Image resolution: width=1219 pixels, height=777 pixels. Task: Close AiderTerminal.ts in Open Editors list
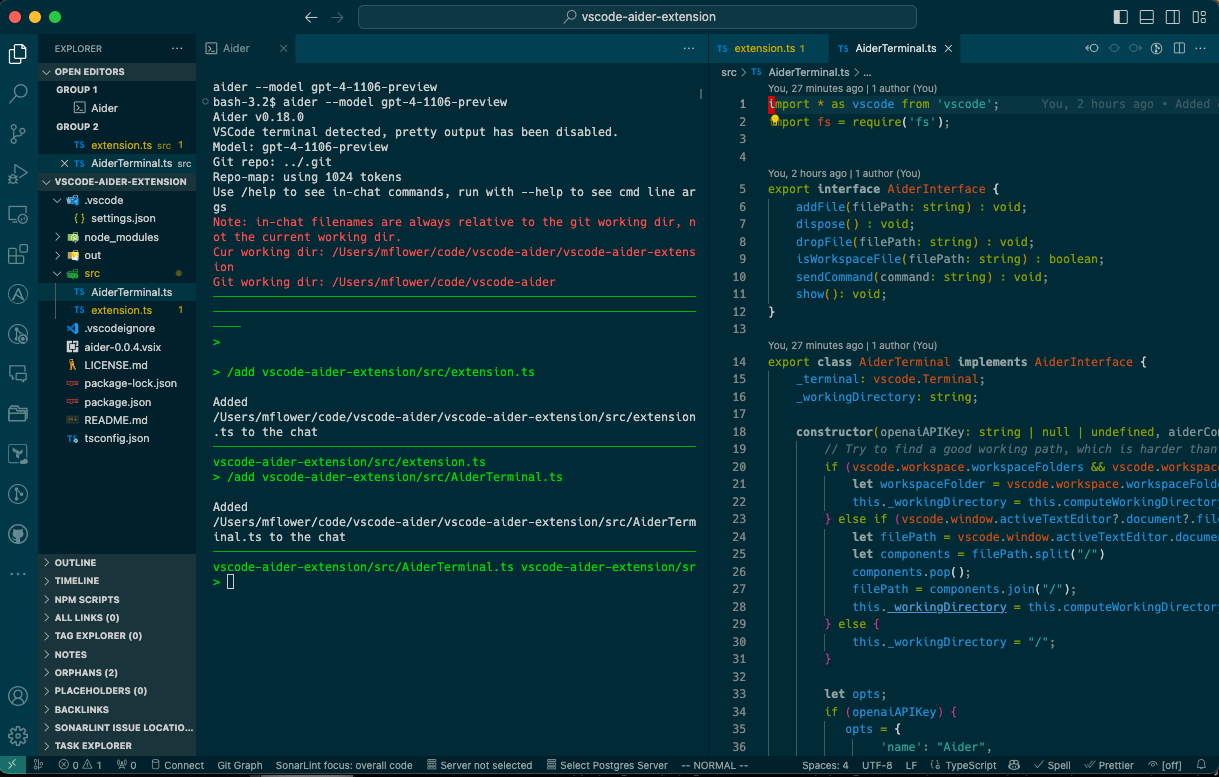coord(65,163)
